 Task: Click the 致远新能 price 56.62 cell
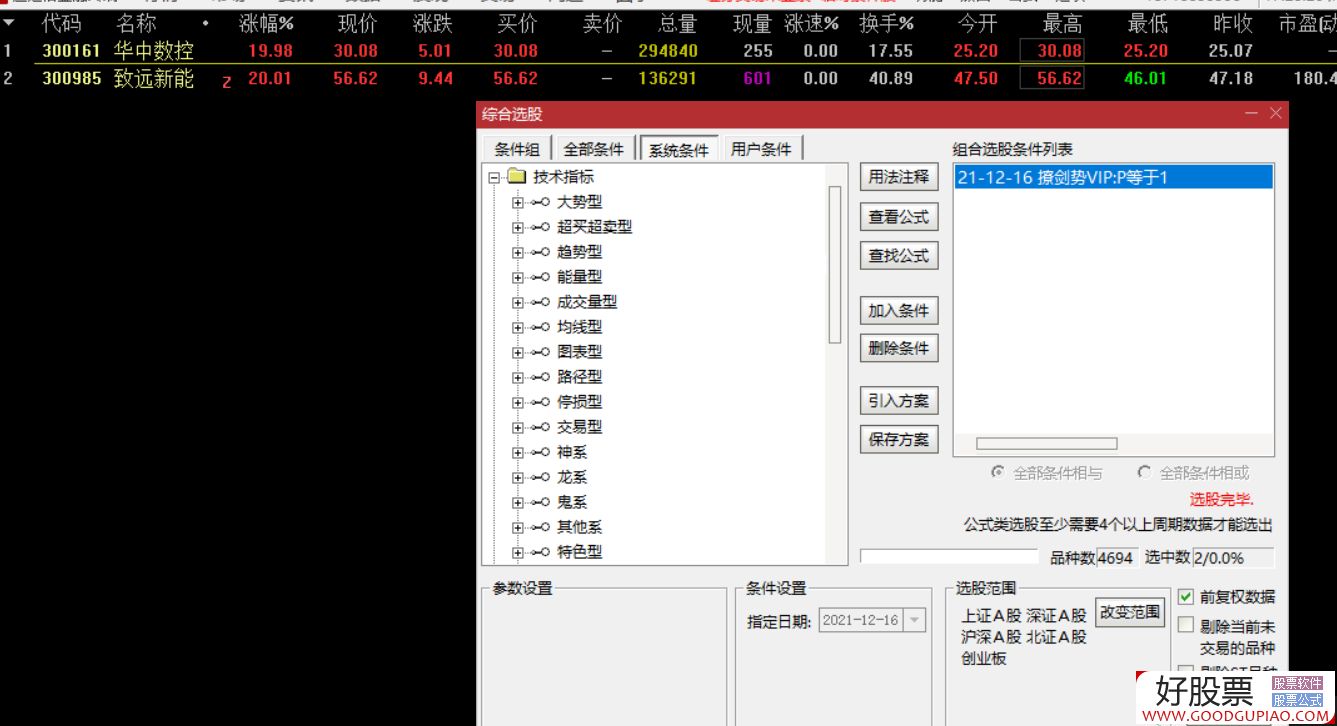(356, 78)
